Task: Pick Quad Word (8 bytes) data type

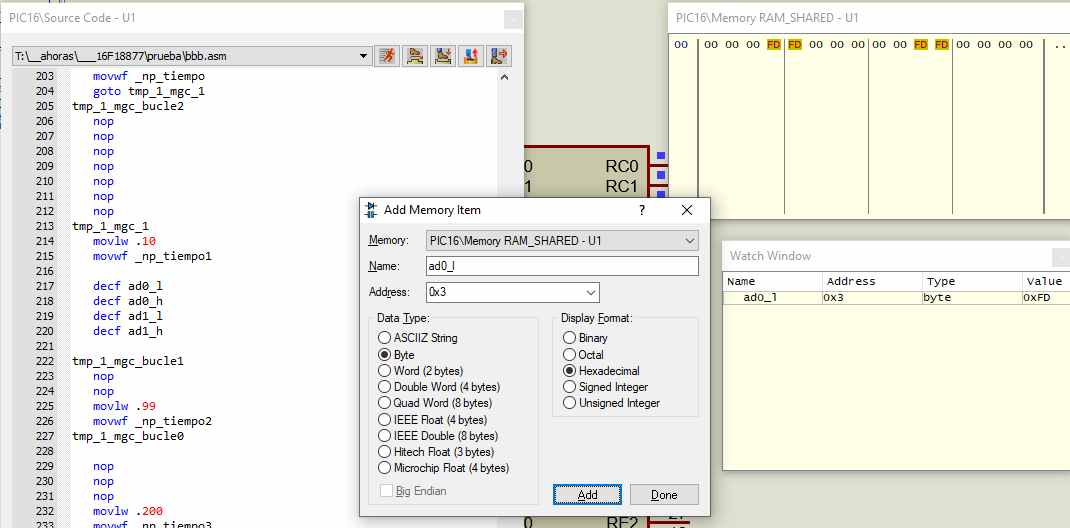Action: (x=433, y=403)
